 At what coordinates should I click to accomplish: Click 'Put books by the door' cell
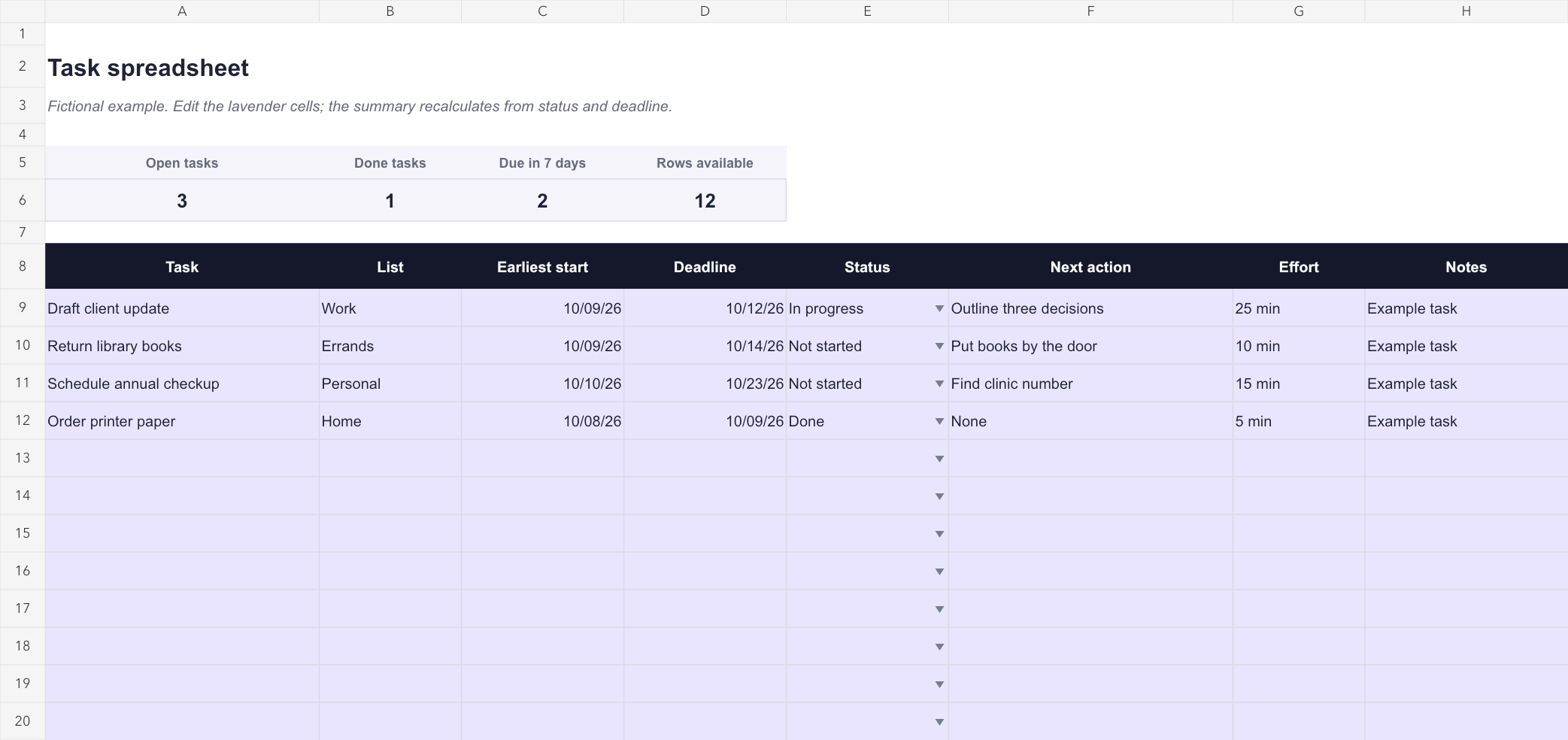pyautogui.click(x=1090, y=346)
